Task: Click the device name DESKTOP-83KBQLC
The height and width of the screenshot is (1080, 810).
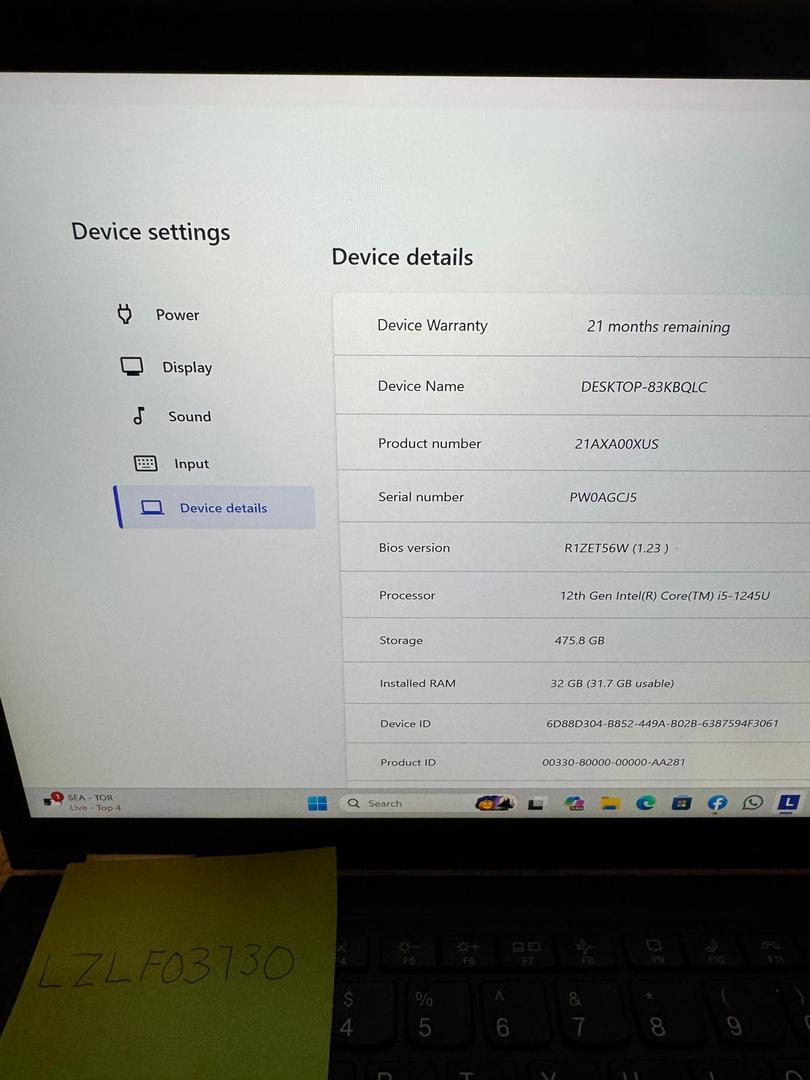Action: pos(644,387)
